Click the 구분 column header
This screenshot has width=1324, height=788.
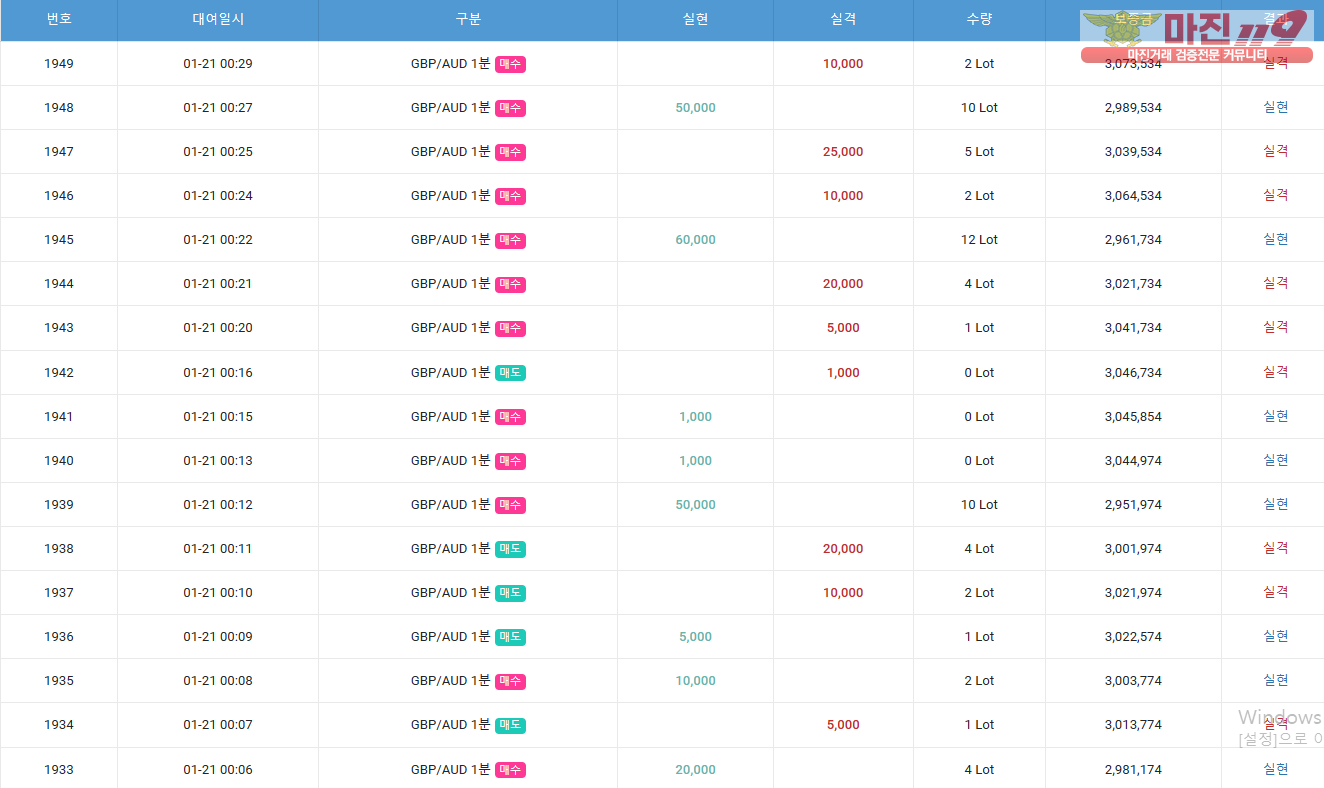[x=468, y=20]
